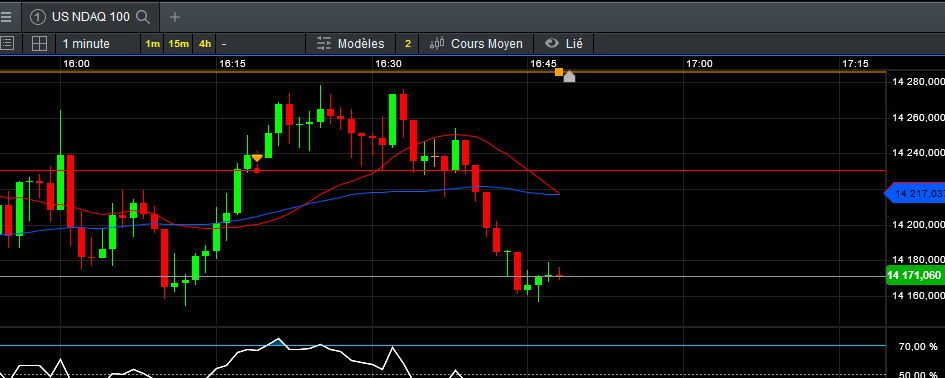The width and height of the screenshot is (945, 378).
Task: Switch to 4h timeframe
Action: (205, 43)
